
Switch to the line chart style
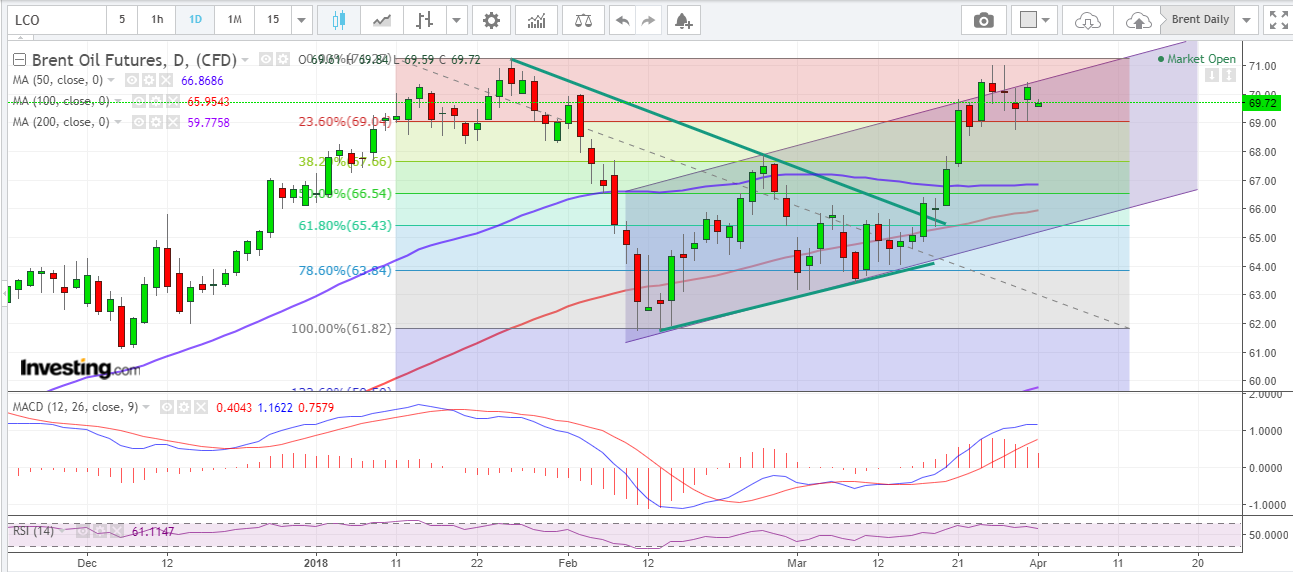click(x=382, y=19)
